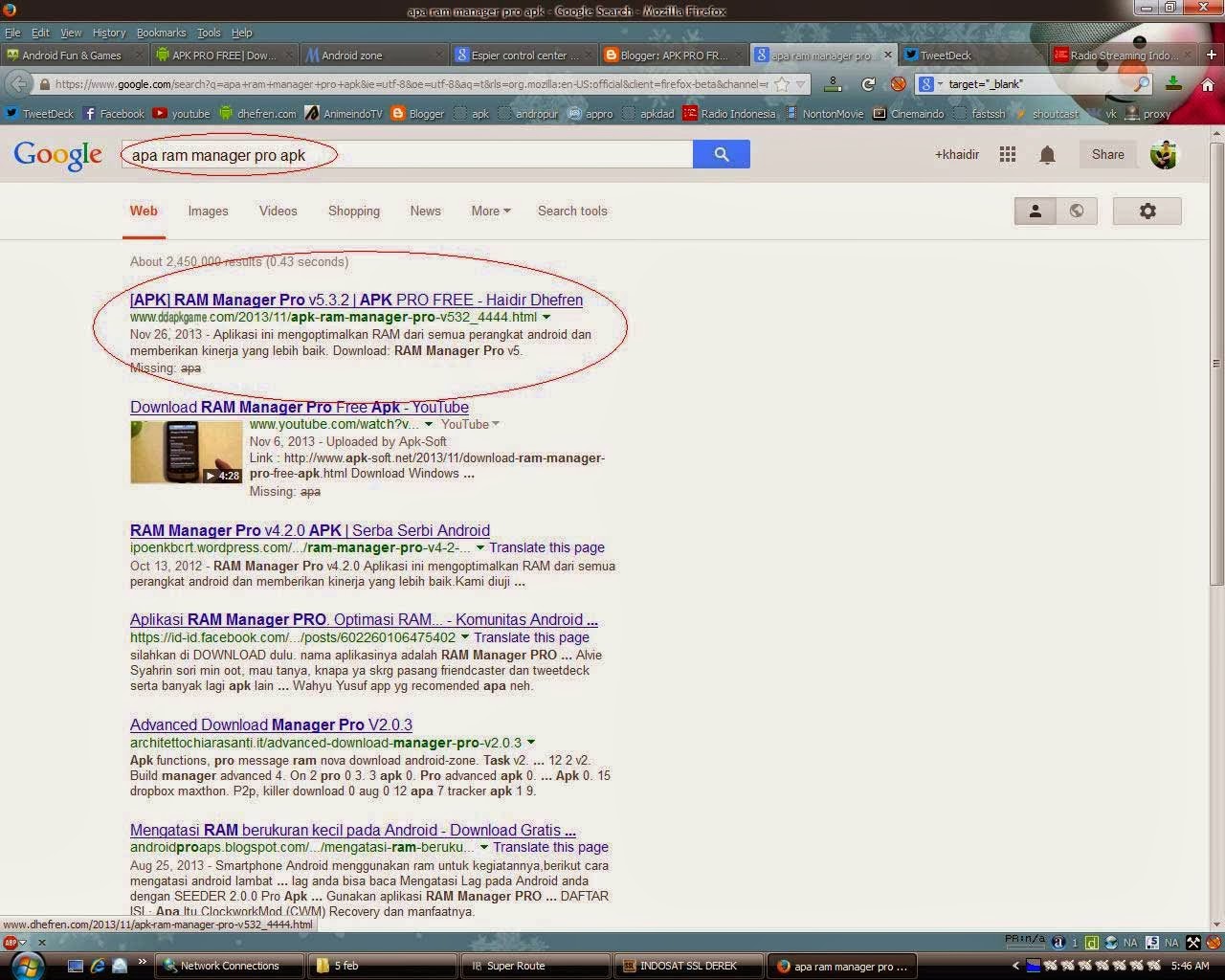
Task: Open the Facebook bookmark
Action: 114,114
